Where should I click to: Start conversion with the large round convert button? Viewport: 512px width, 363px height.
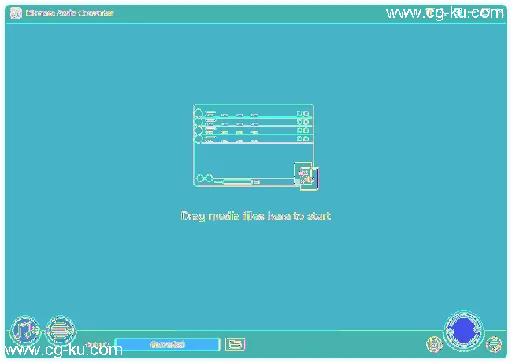463,330
